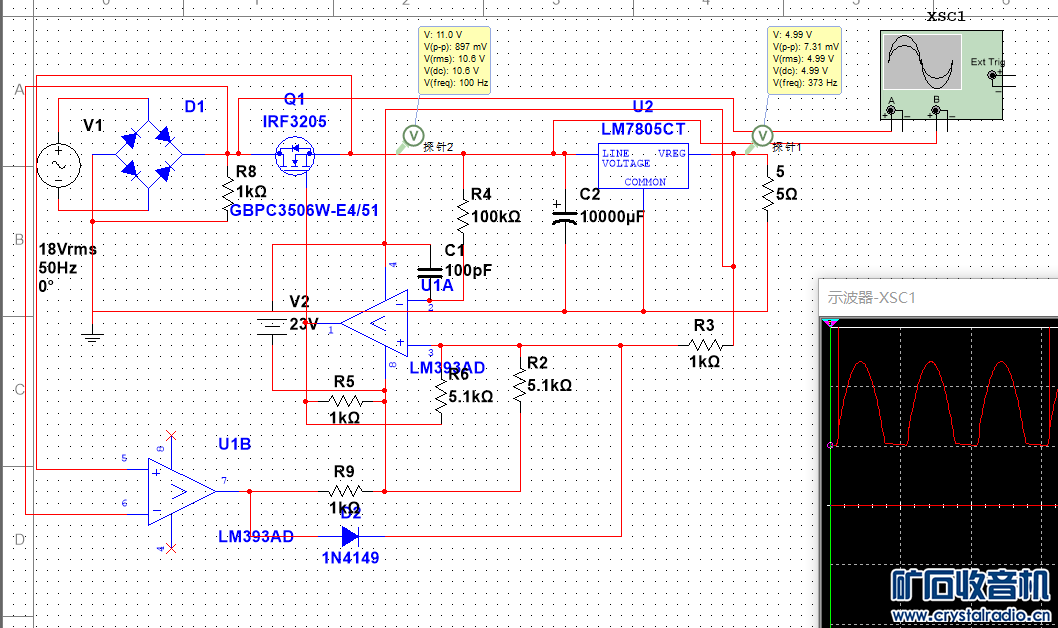Select the U1B comparator triangle

click(181, 491)
